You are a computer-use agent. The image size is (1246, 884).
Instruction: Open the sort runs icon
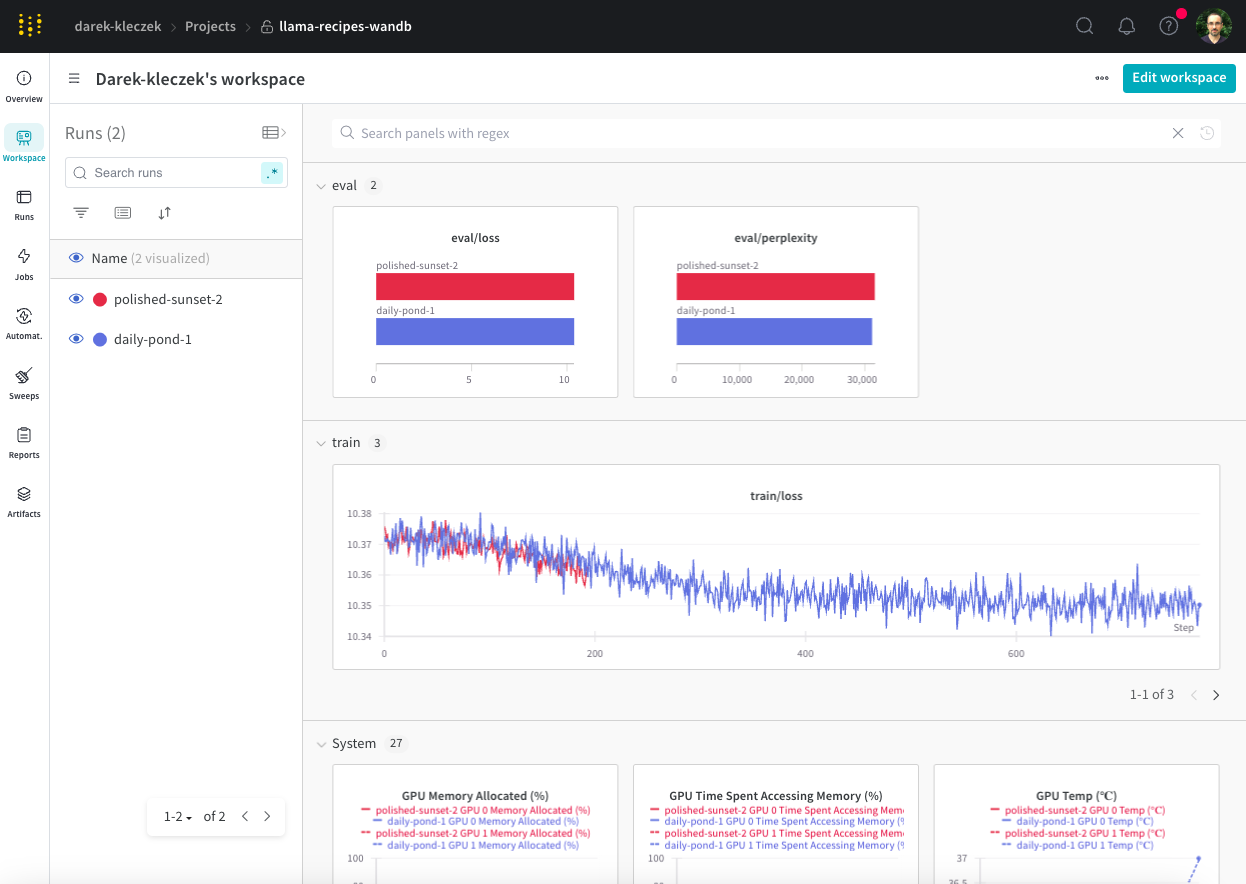click(164, 212)
